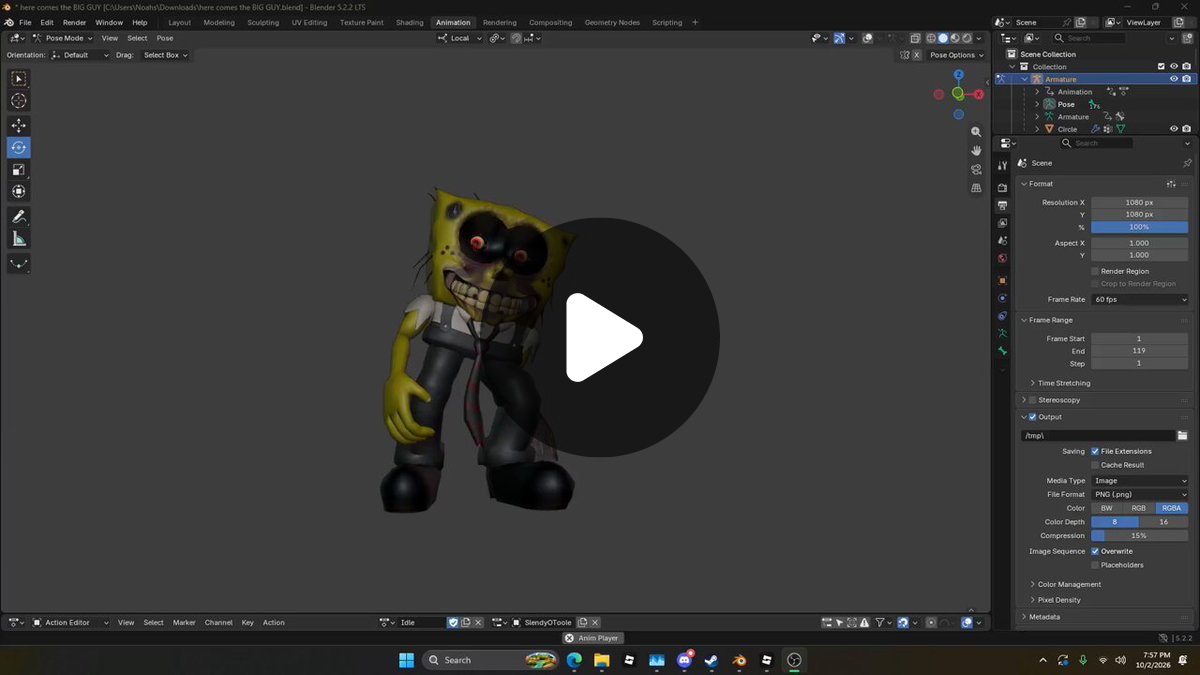Switch to the Sculpting workspace tab
1200x675 pixels.
[263, 22]
